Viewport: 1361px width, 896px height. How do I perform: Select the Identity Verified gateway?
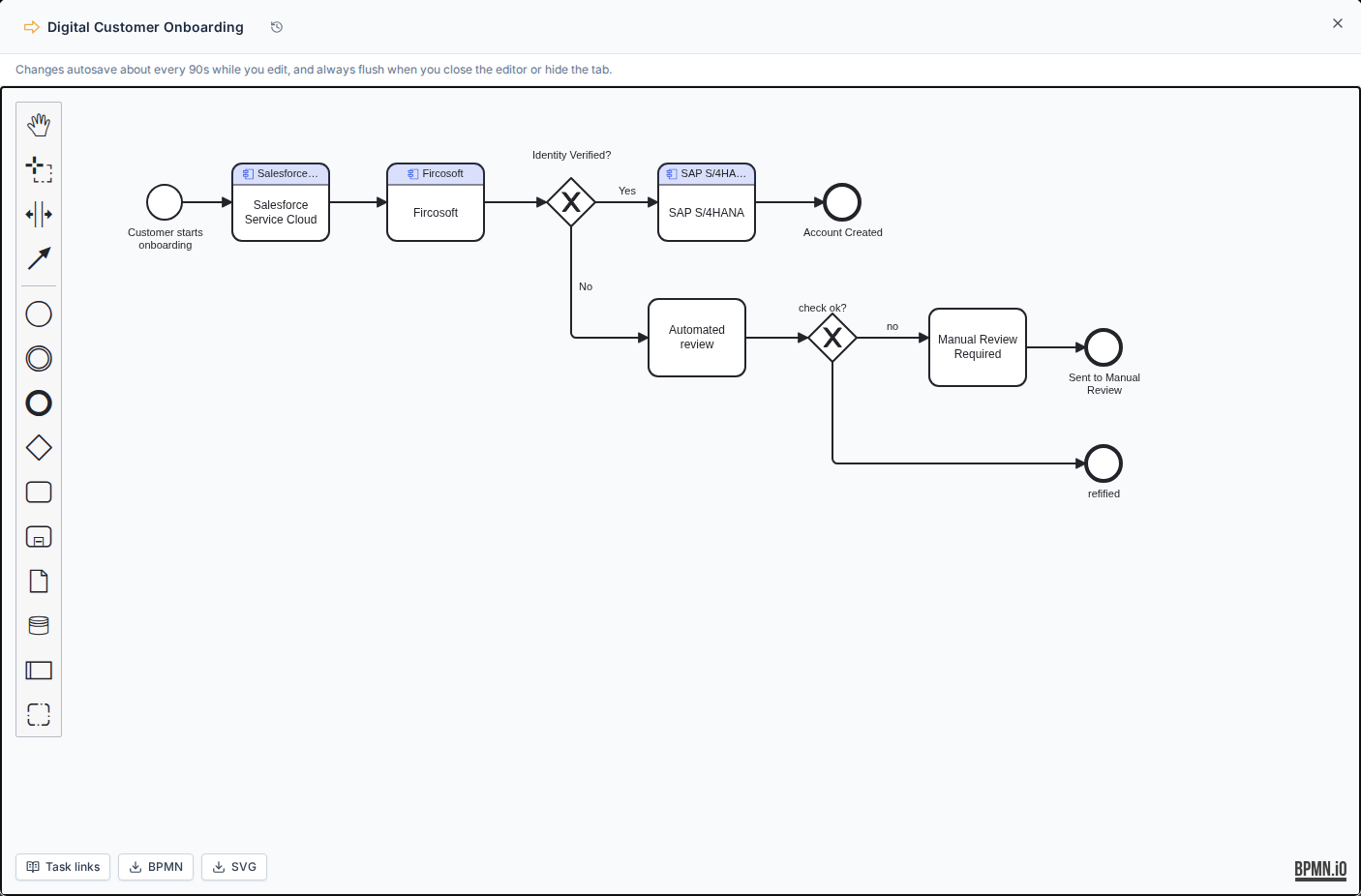click(x=571, y=202)
